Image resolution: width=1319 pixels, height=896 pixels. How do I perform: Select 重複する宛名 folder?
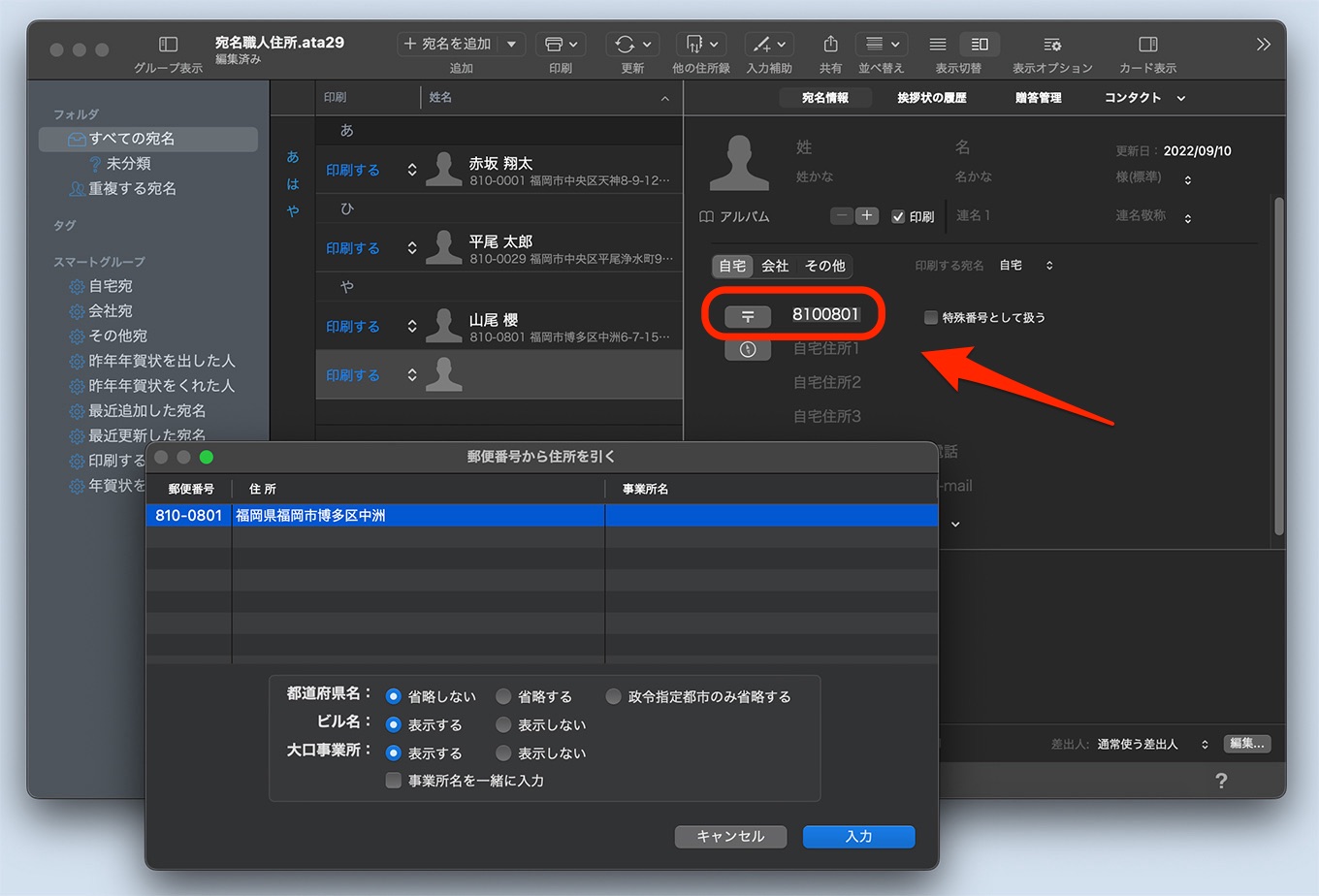pyautogui.click(x=132, y=188)
